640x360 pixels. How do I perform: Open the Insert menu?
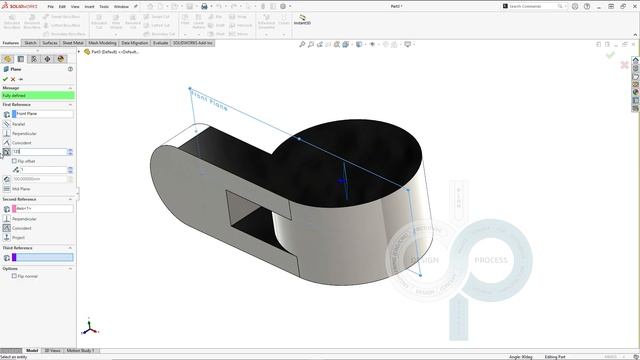(x=89, y=7)
